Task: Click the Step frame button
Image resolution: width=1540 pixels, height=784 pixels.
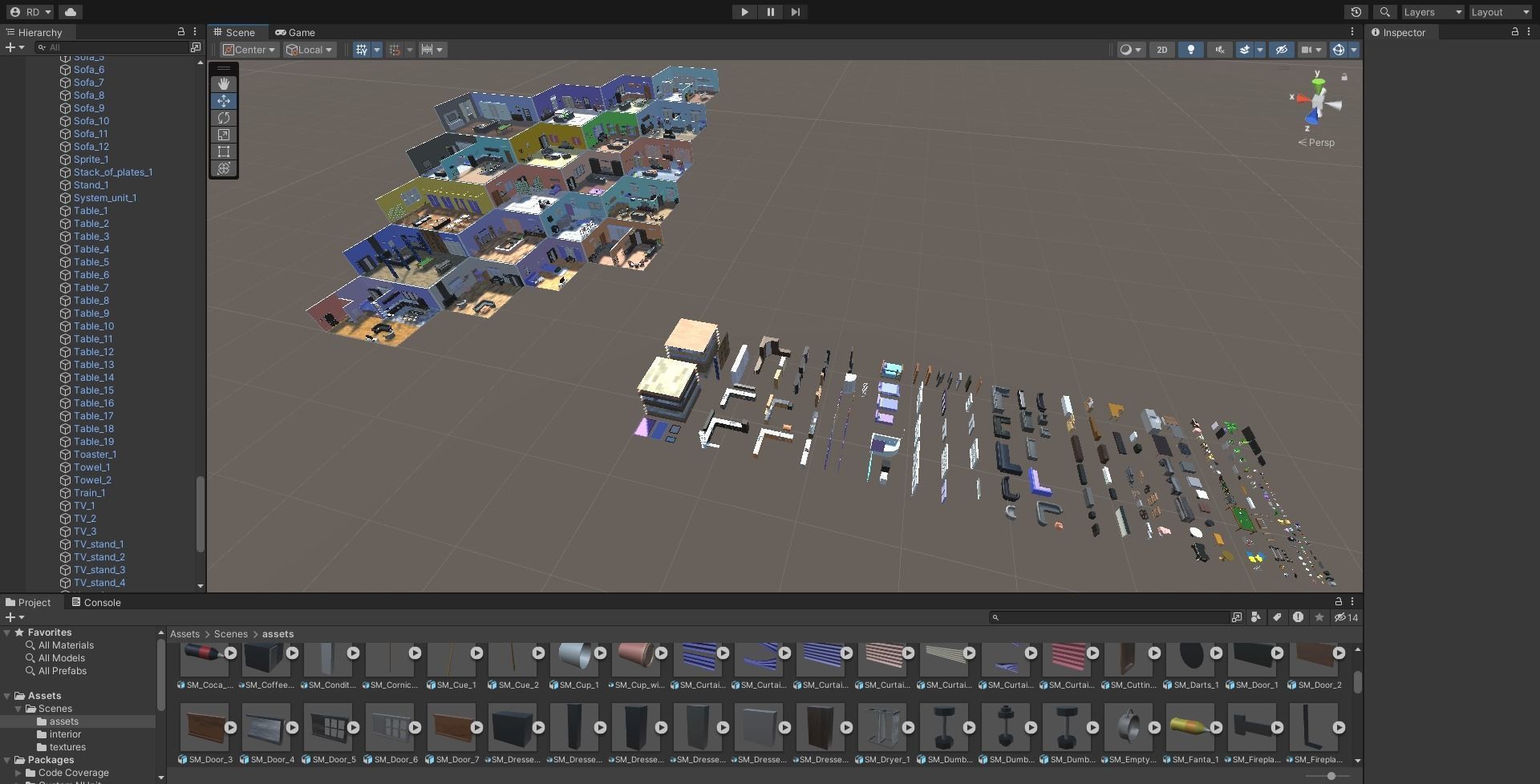Action: pos(796,12)
